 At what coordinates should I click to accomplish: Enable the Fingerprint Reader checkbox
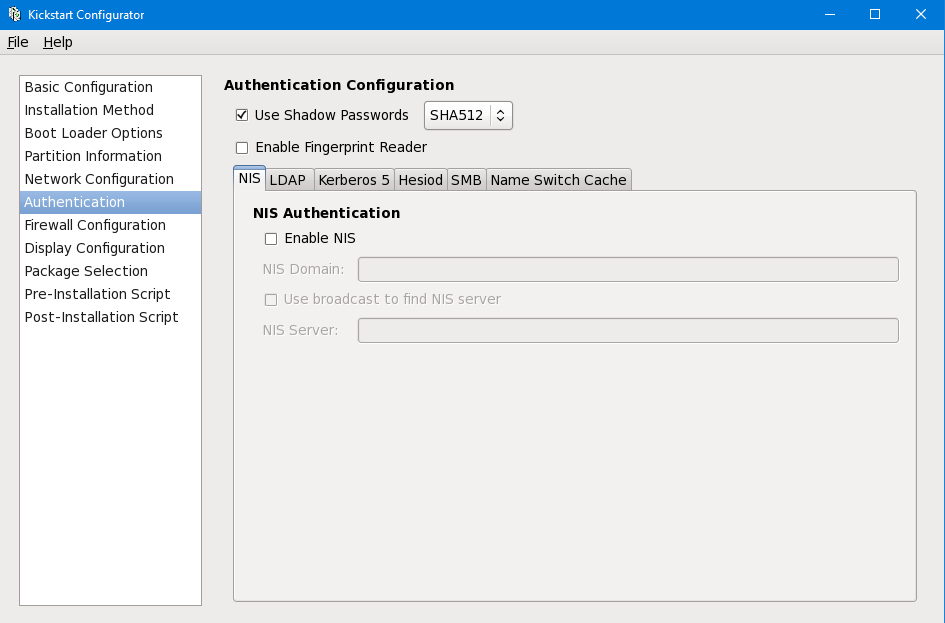[242, 148]
